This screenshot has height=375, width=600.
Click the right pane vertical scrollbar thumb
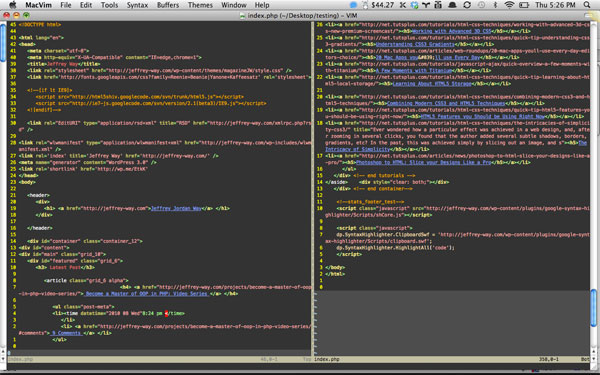coord(593,308)
